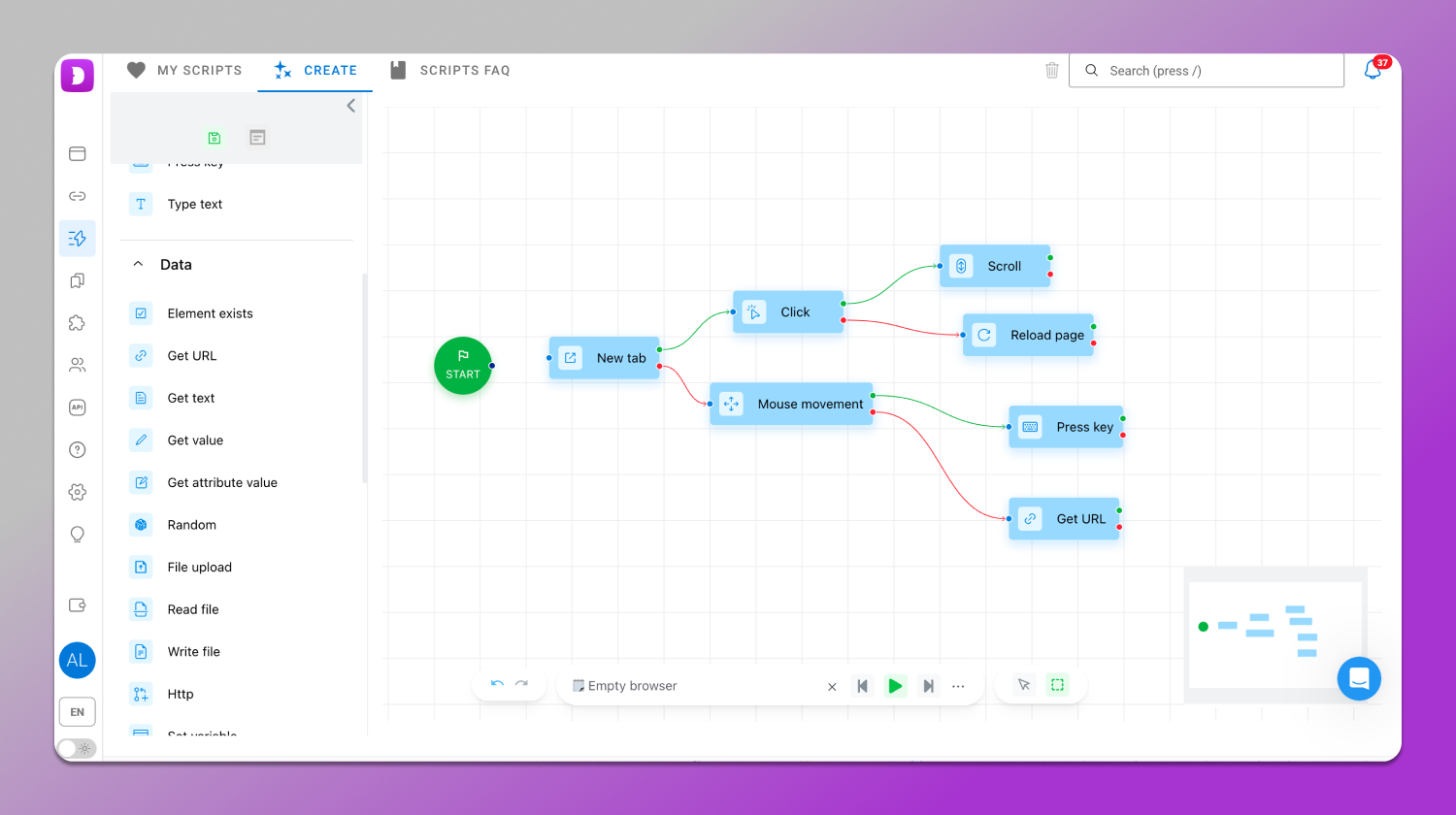
Task: Select the rectangle selection tool
Action: click(1057, 685)
